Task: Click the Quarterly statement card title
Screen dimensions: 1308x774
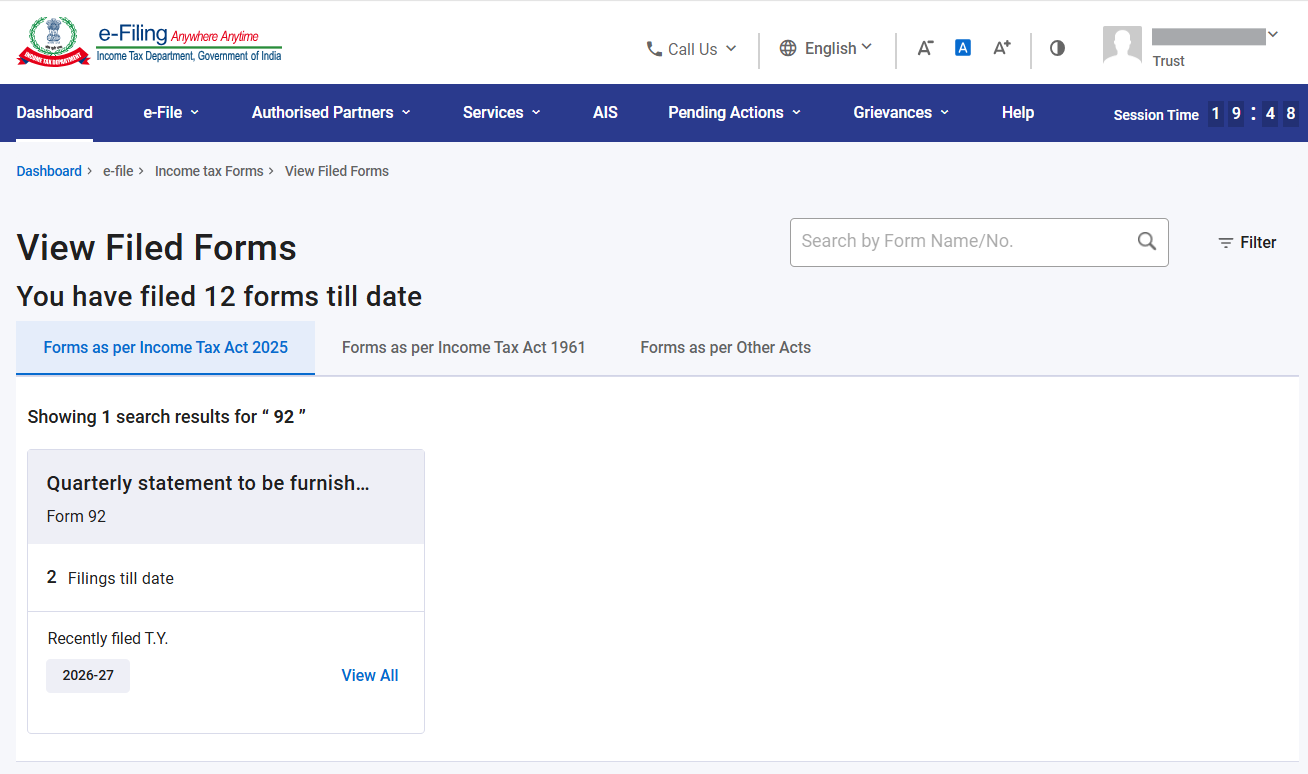Action: [x=208, y=483]
